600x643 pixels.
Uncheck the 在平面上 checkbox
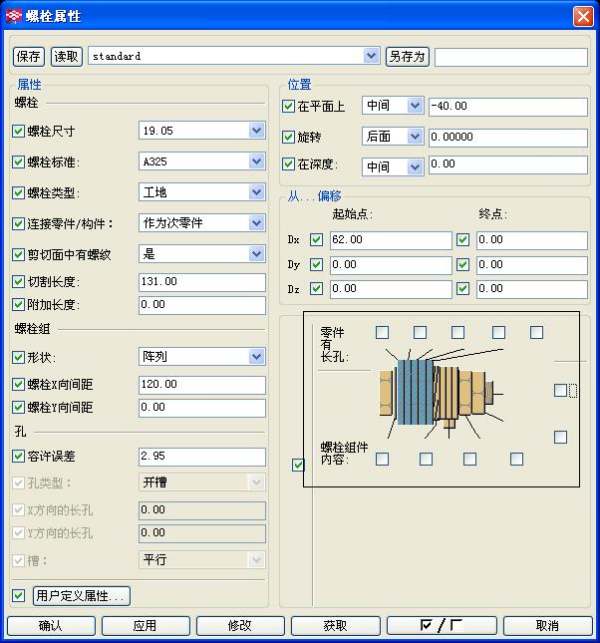(x=289, y=106)
